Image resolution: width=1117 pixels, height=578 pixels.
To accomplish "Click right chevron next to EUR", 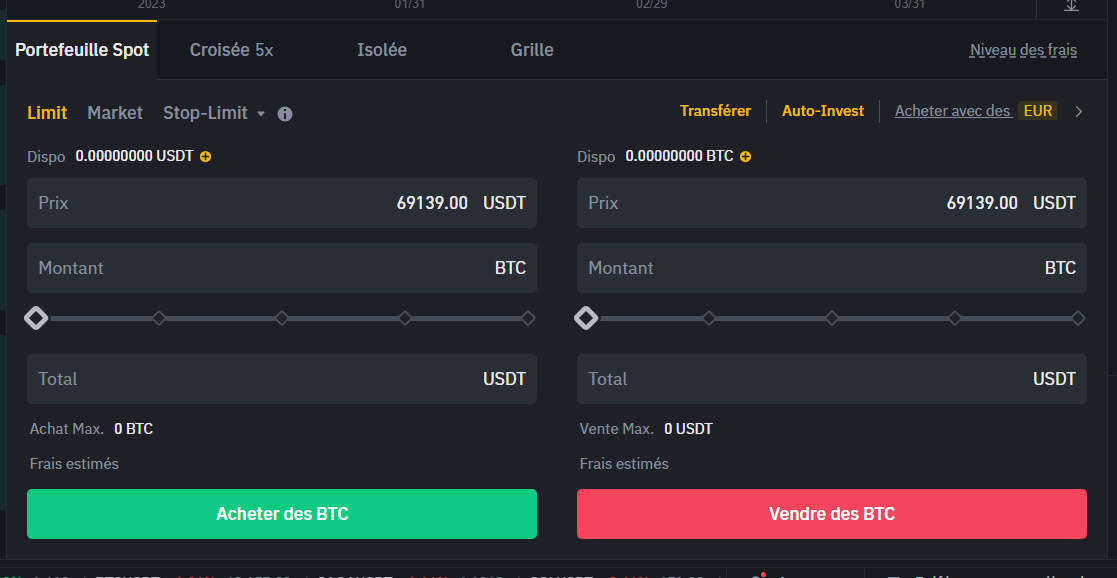I will tap(1079, 111).
